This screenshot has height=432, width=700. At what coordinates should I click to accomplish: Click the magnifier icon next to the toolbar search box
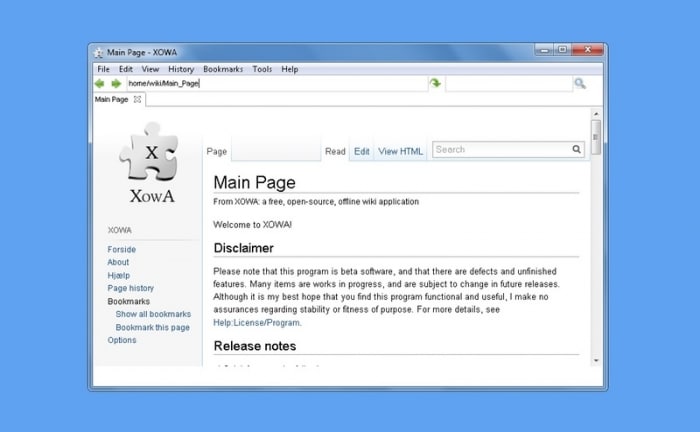click(x=580, y=83)
